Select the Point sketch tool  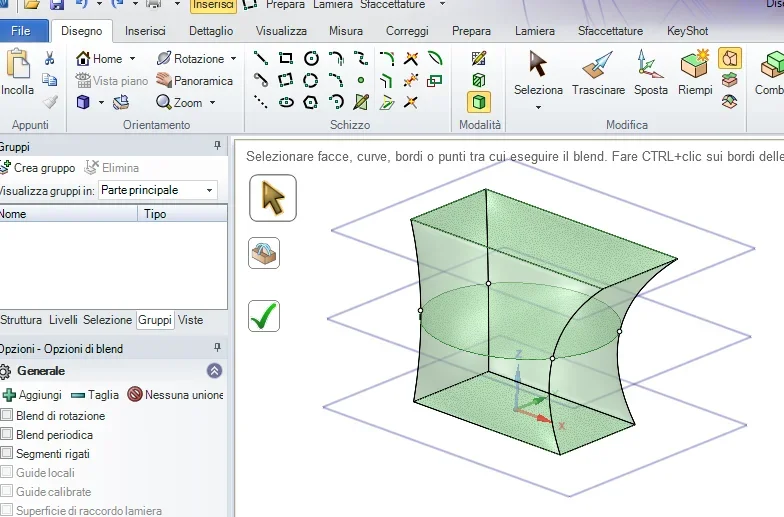coord(360,80)
